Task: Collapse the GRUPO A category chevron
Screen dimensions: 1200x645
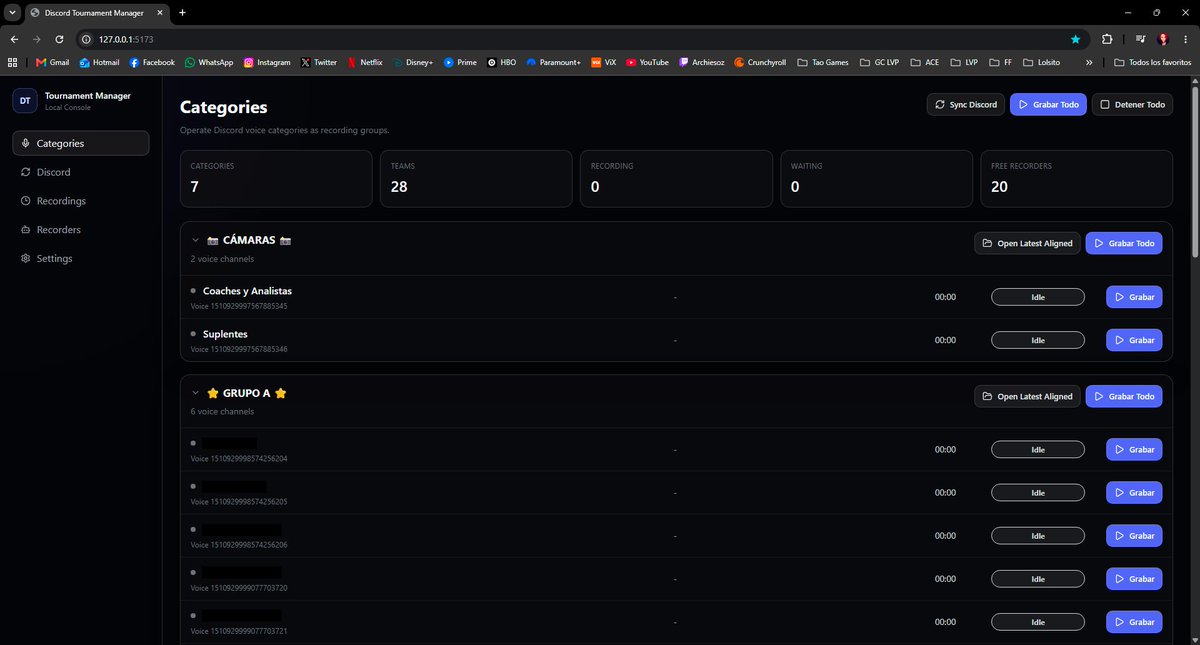Action: pos(195,393)
